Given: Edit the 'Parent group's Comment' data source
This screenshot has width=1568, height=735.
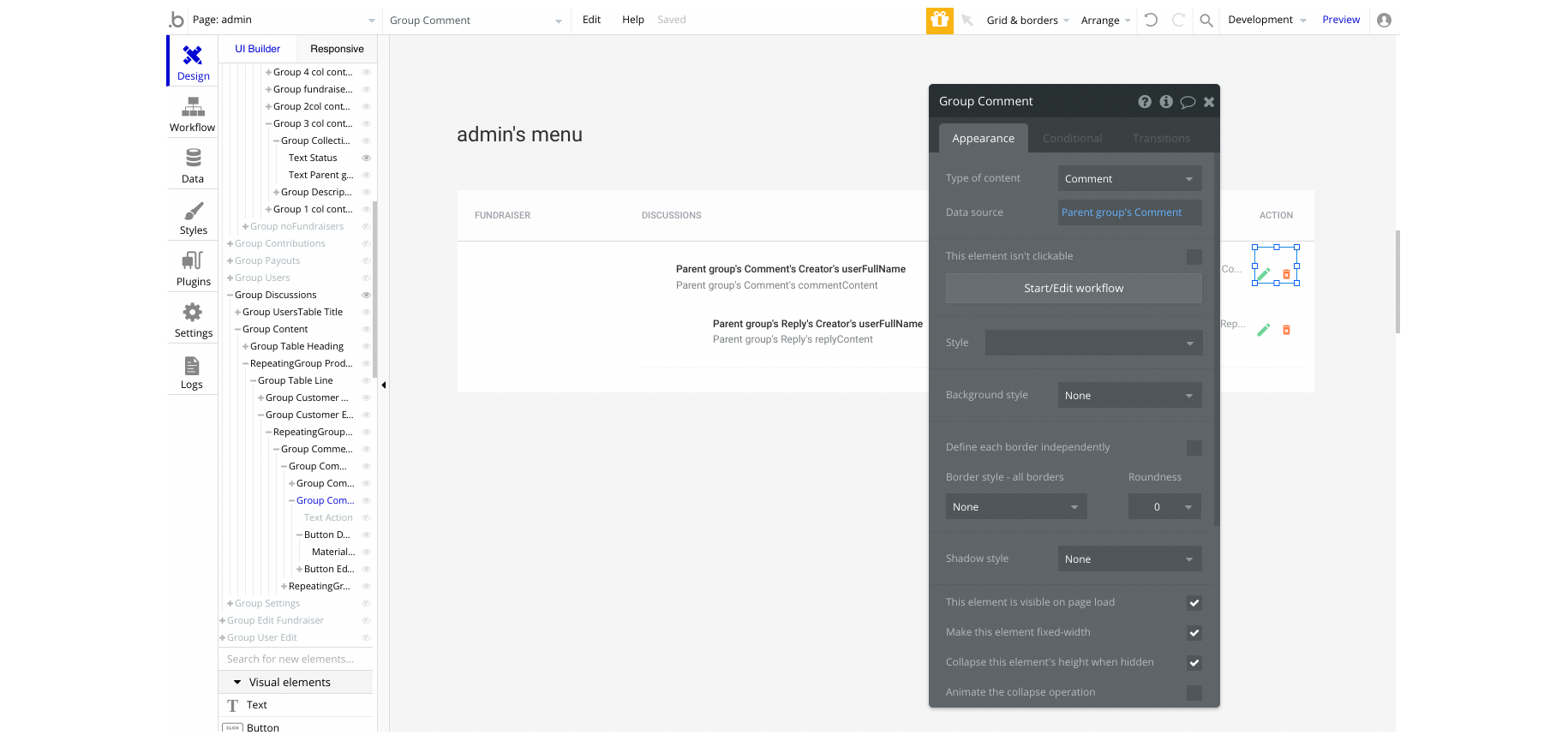Looking at the screenshot, I should tap(1129, 212).
